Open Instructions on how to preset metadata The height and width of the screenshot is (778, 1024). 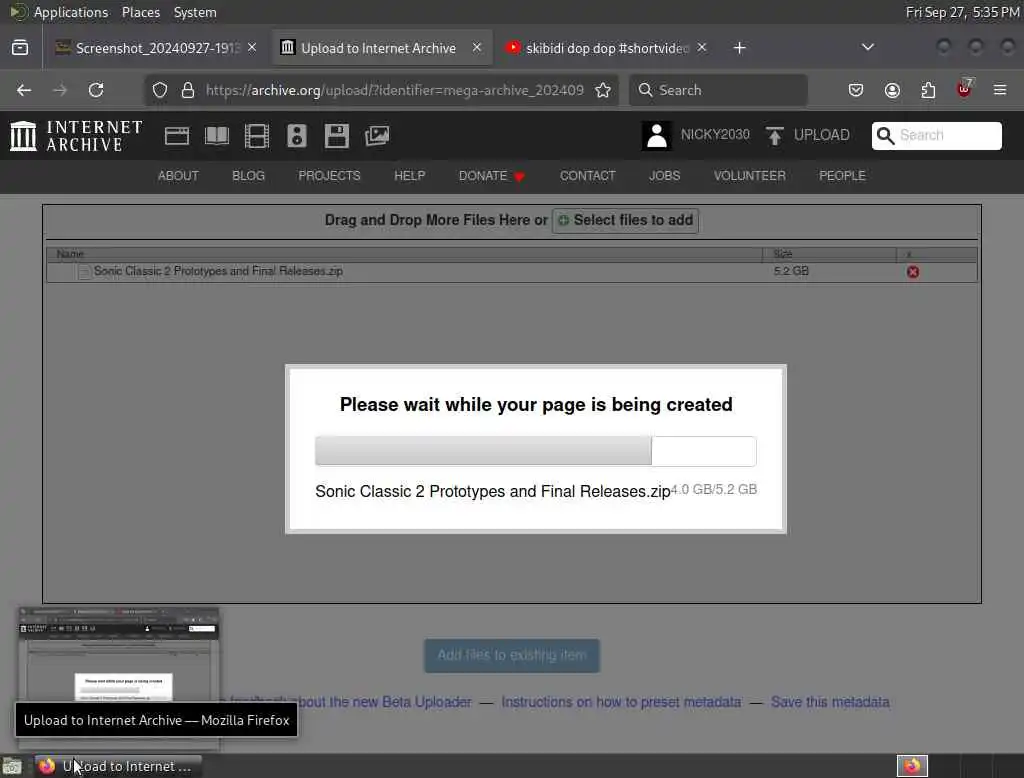pyautogui.click(x=621, y=702)
